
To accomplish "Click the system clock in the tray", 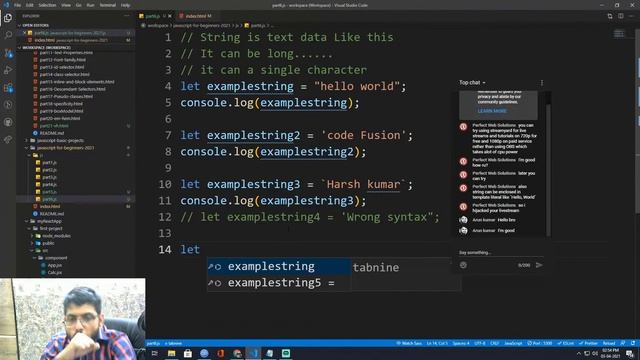I will [610, 353].
